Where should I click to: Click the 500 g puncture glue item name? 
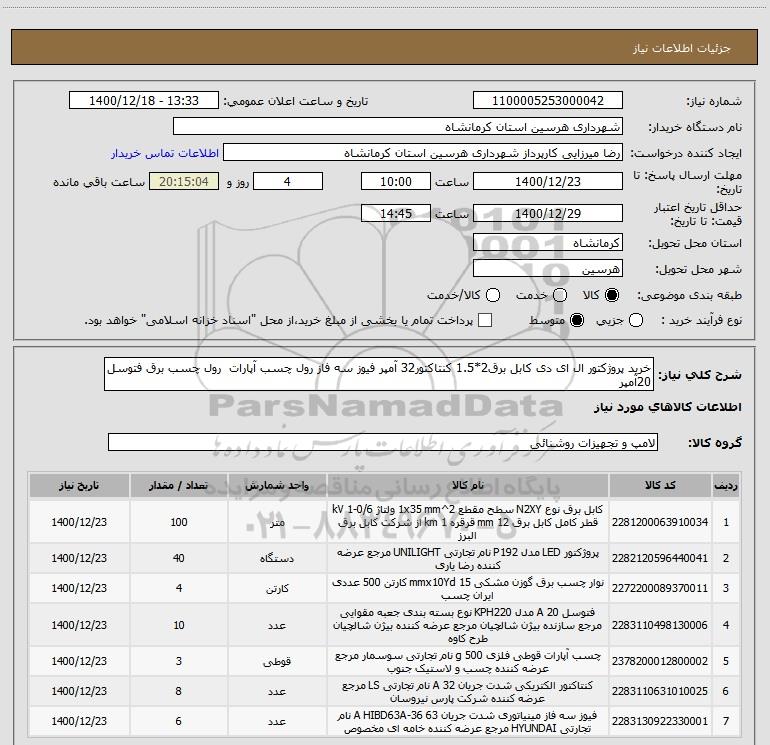click(468, 662)
